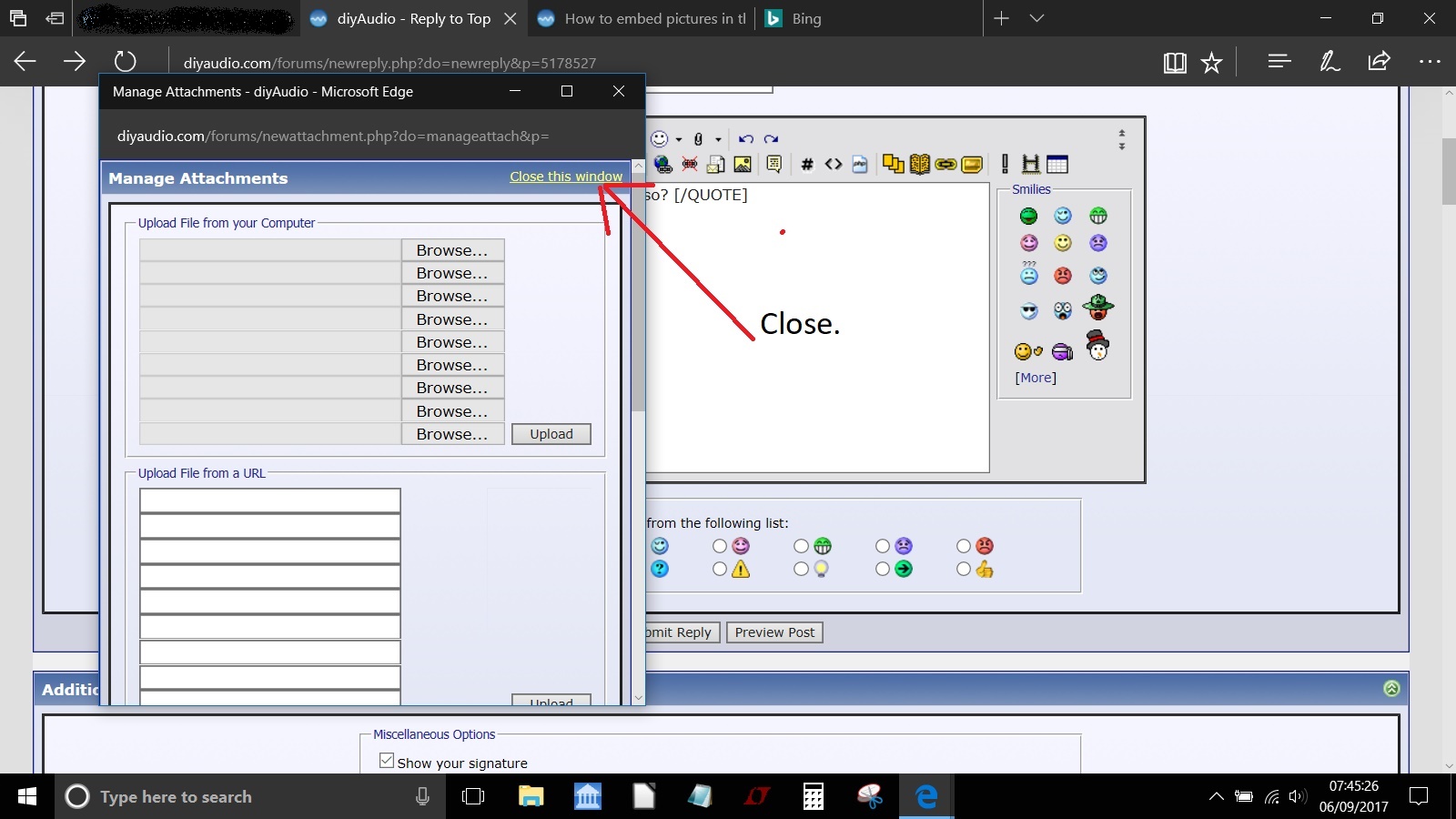This screenshot has width=1456, height=819.
Task: Click the Redo arrow in editor toolbar
Action: 771,139
